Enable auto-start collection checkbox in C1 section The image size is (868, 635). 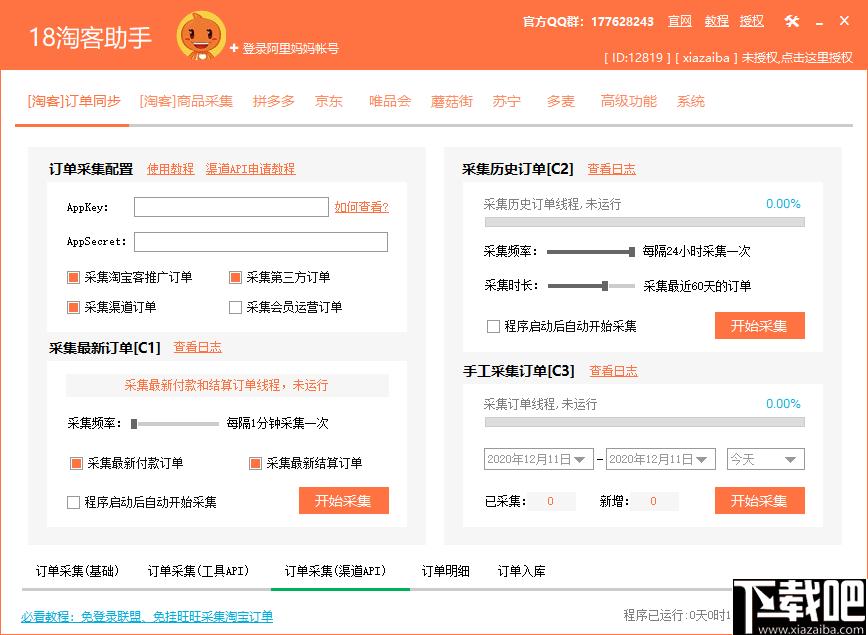[x=73, y=503]
